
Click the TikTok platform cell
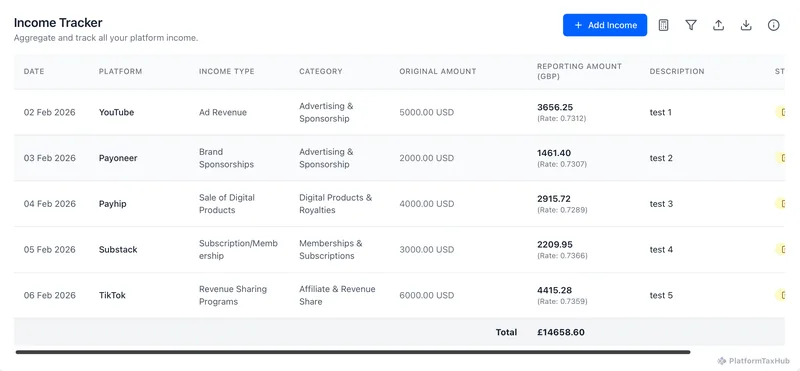click(112, 295)
